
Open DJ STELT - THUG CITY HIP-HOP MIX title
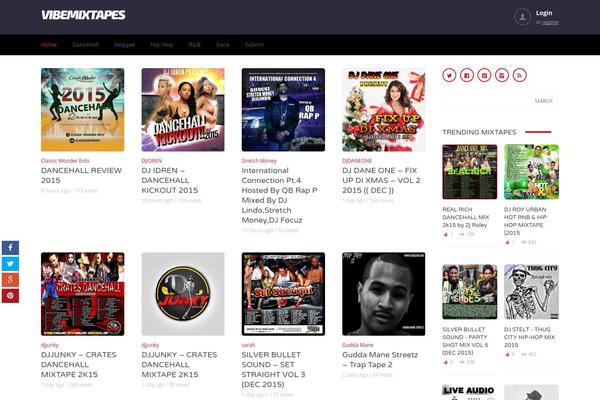click(529, 337)
